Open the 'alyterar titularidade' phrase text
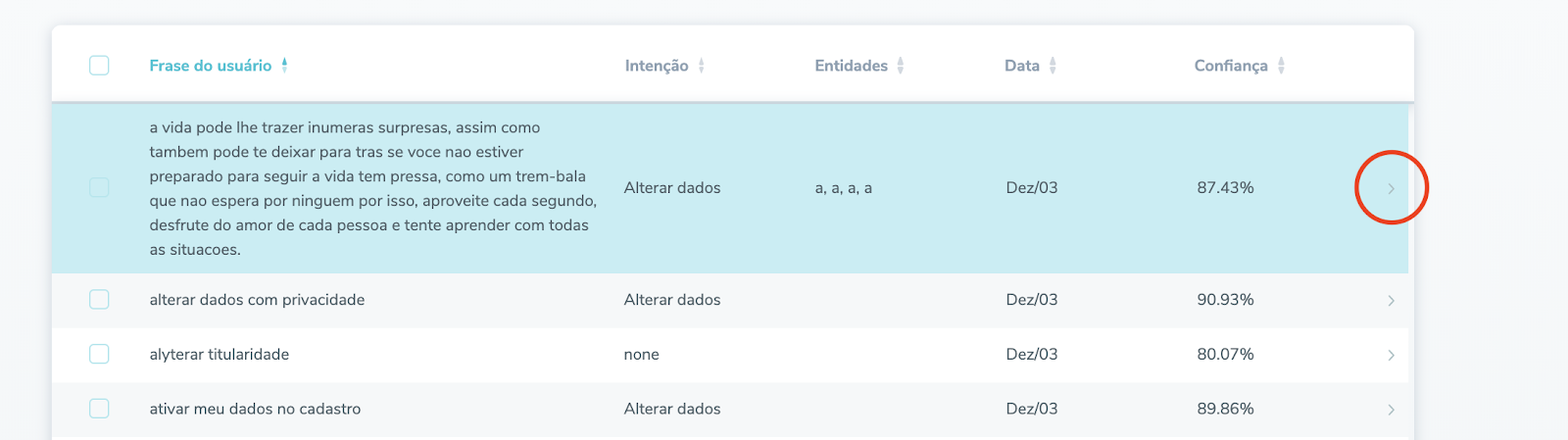 tap(220, 355)
